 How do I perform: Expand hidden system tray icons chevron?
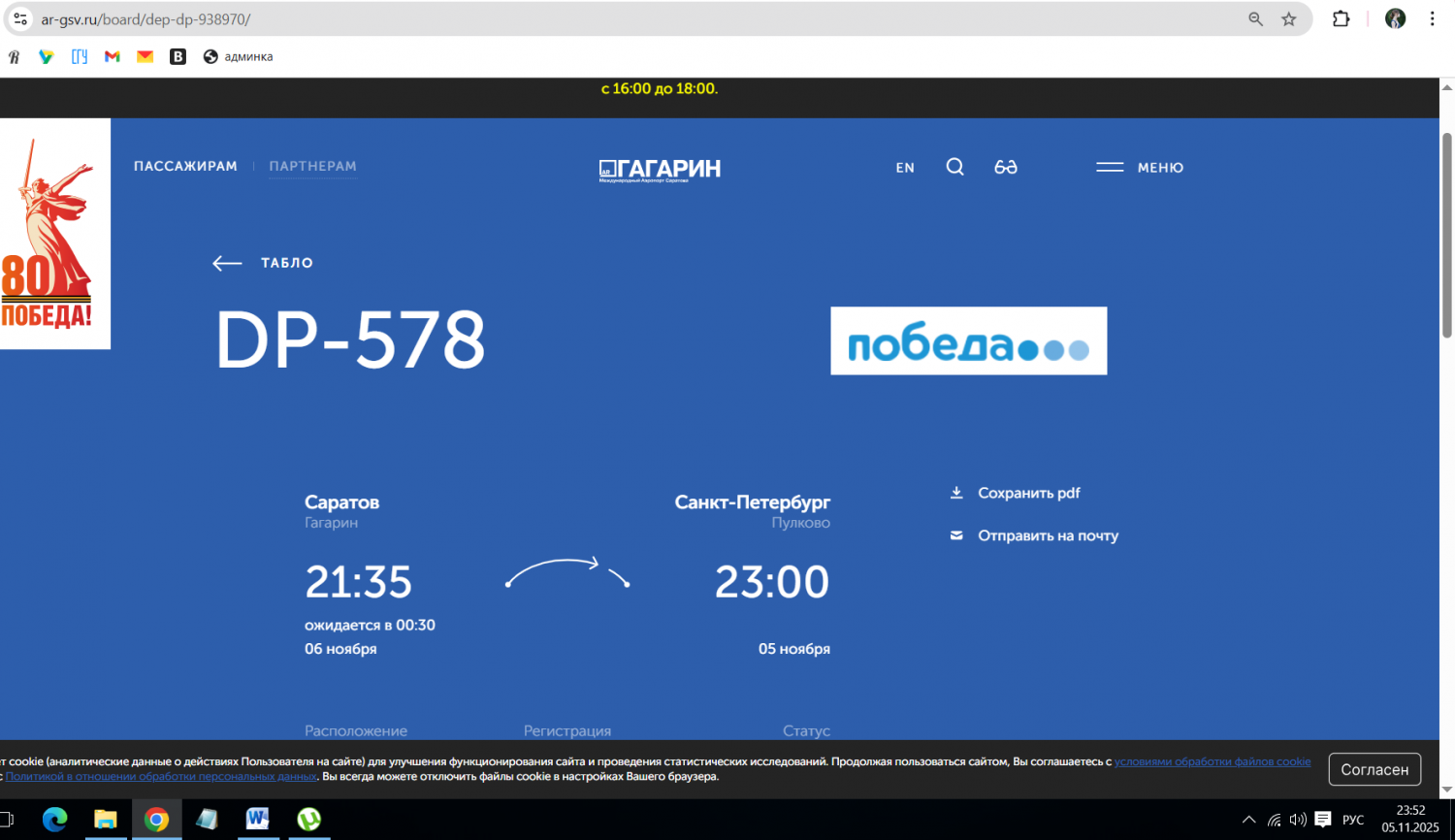click(x=1248, y=821)
